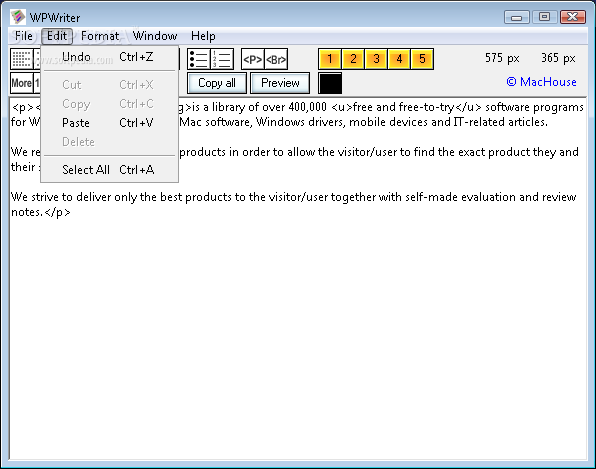Open the Format menu
The width and height of the screenshot is (596, 469).
click(x=100, y=36)
